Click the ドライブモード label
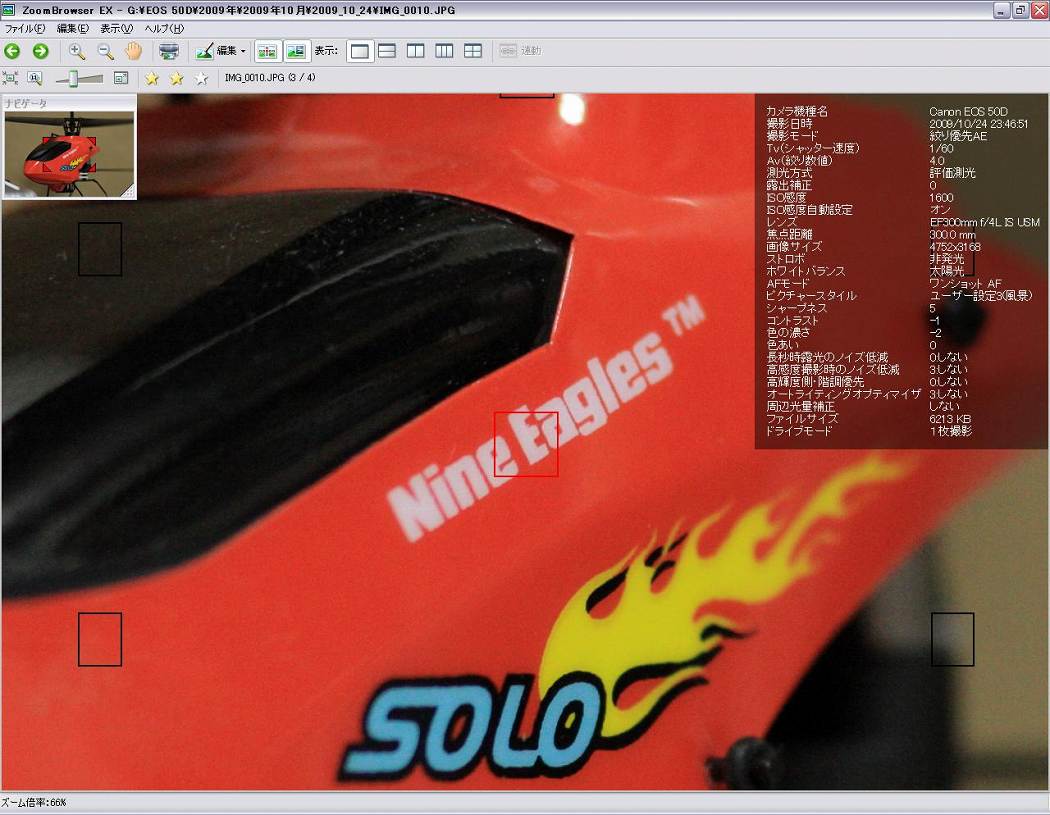This screenshot has width=1050, height=815. [799, 431]
